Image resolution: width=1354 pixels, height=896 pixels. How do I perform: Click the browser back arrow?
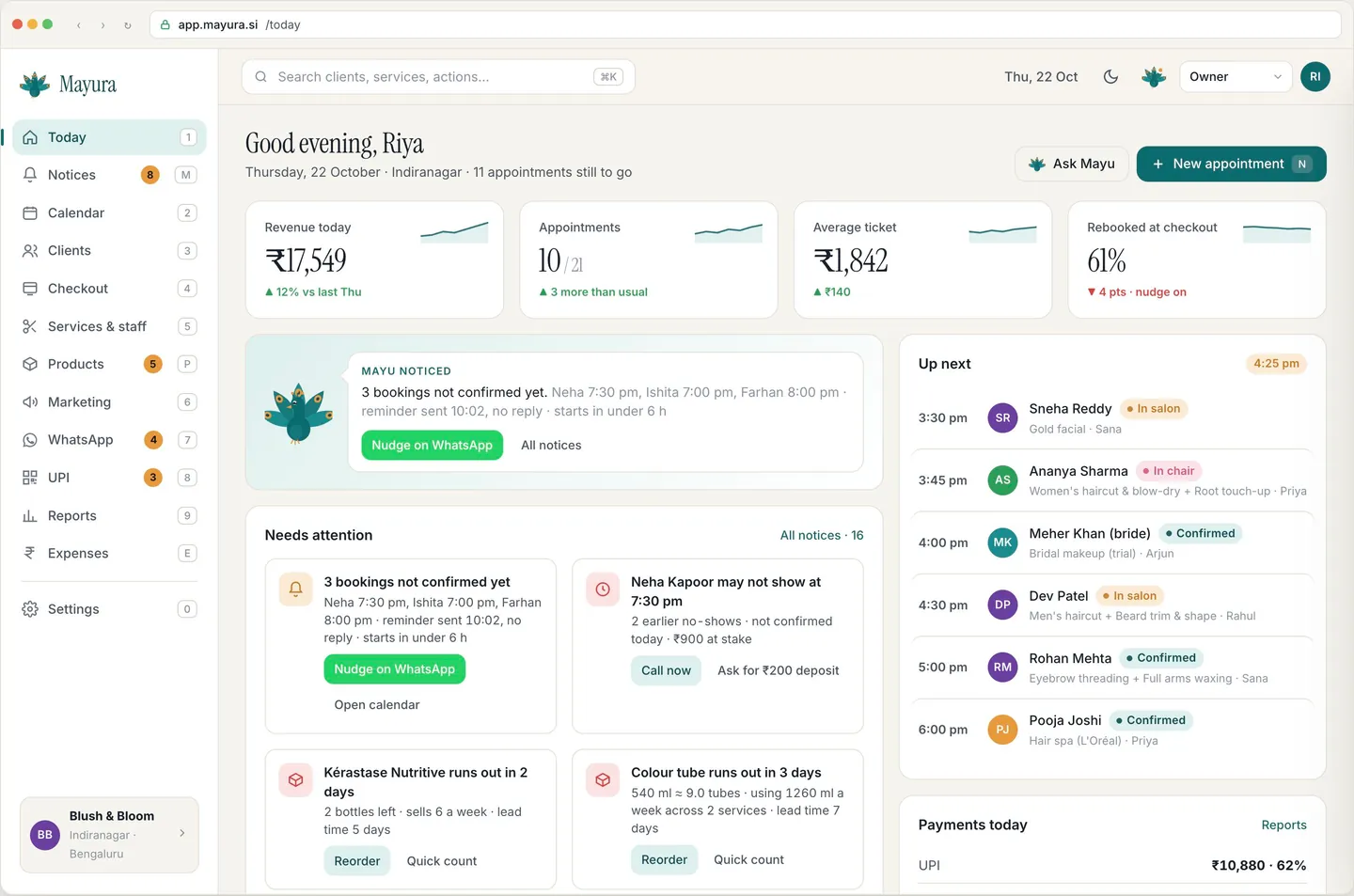[x=79, y=25]
